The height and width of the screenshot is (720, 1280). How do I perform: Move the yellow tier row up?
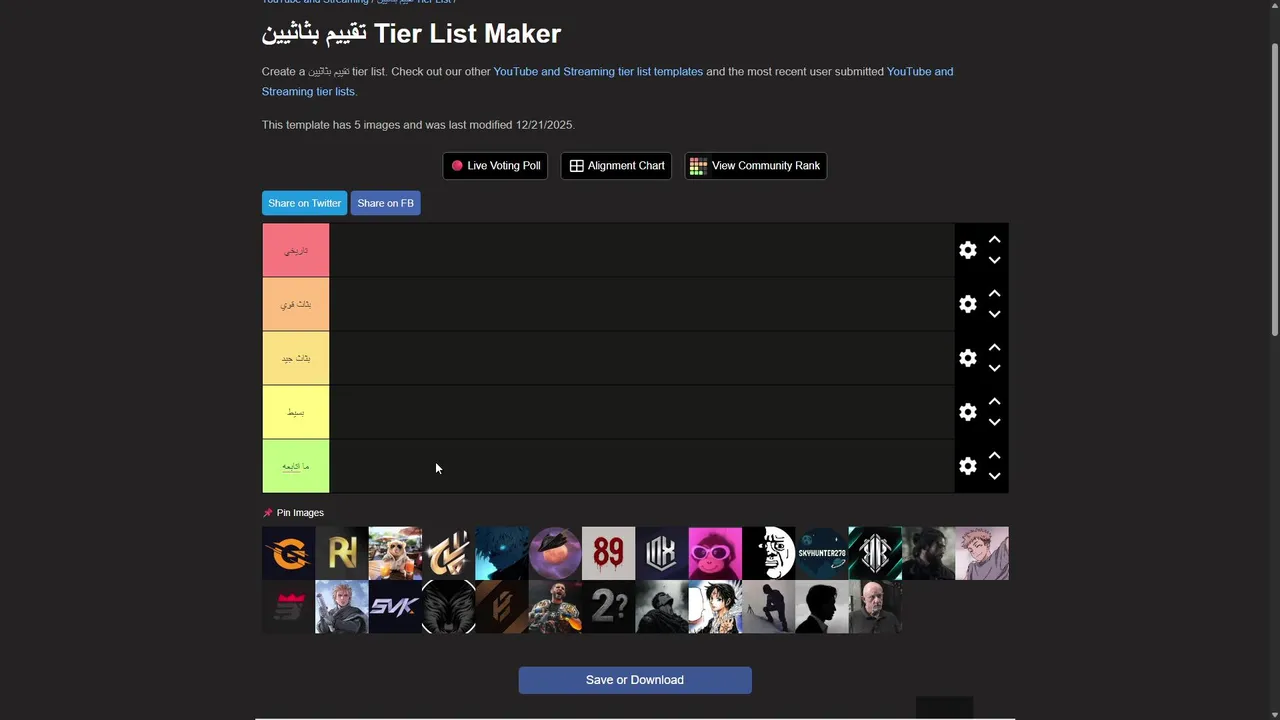tap(994, 402)
